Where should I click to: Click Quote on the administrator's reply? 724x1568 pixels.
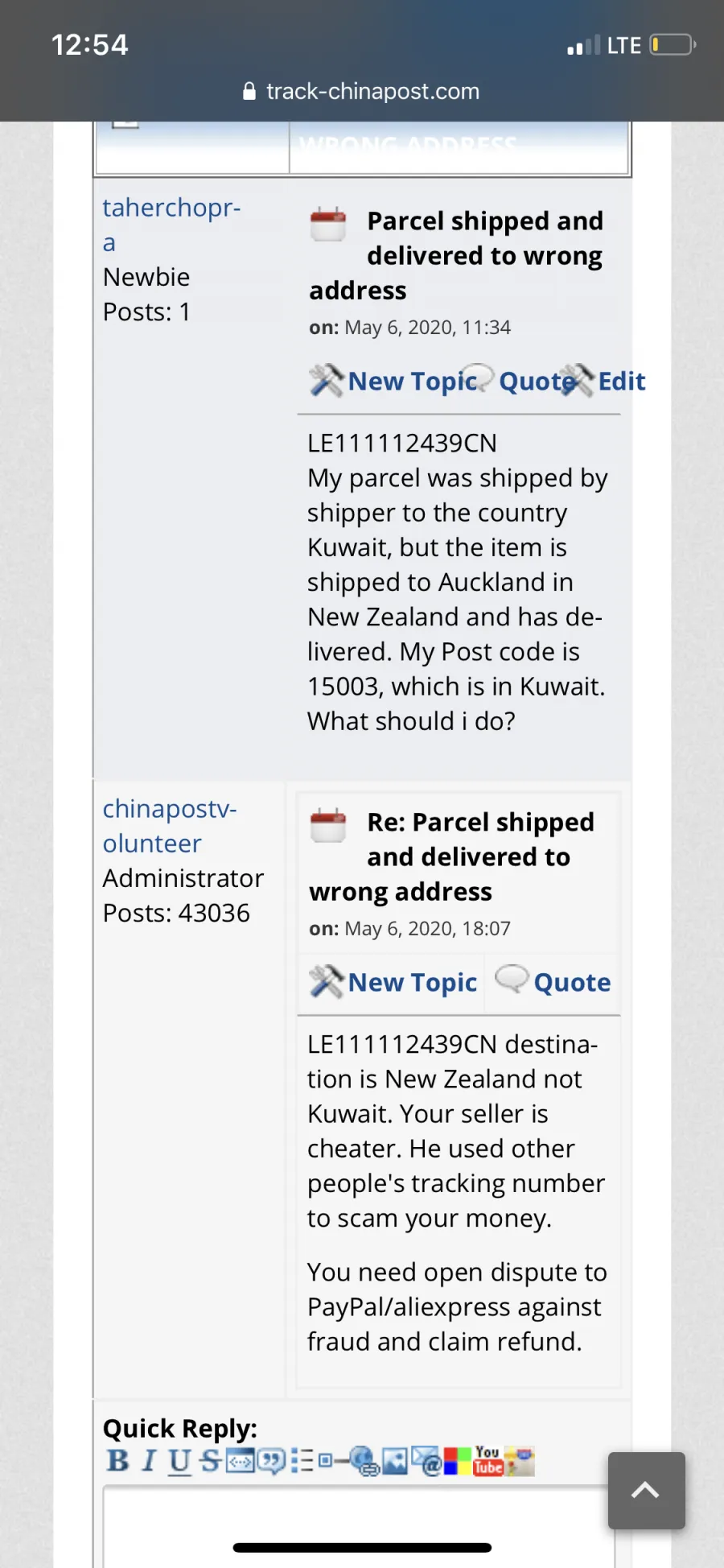pyautogui.click(x=572, y=982)
